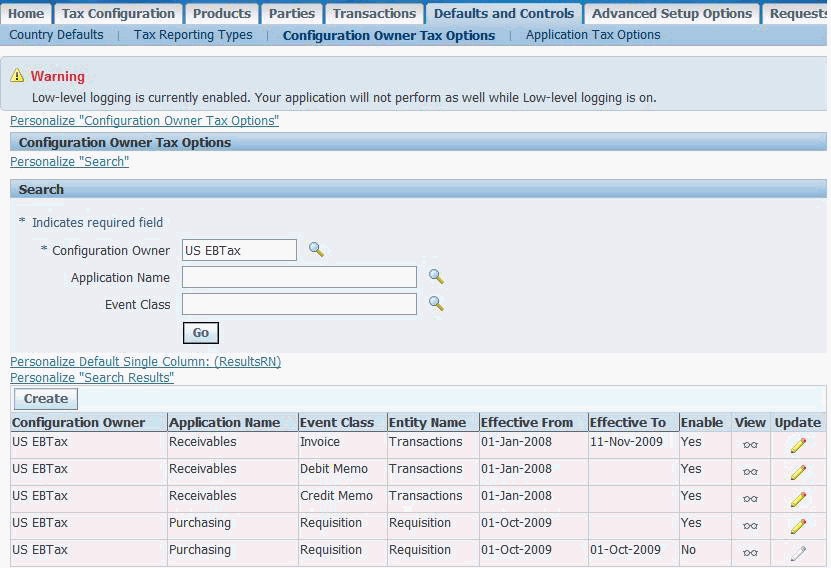Image resolution: width=831 pixels, height=568 pixels.
Task: Switch to the Tax Configuration tab
Action: [x=118, y=13]
